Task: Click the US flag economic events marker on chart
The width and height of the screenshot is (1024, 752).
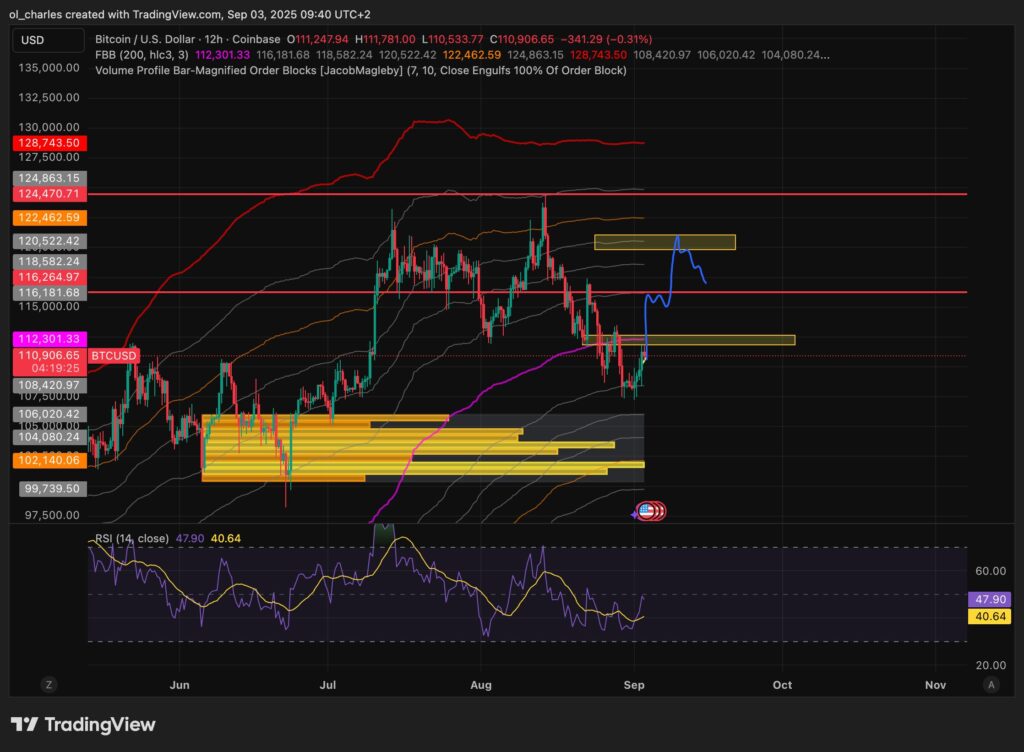Action: click(x=648, y=511)
